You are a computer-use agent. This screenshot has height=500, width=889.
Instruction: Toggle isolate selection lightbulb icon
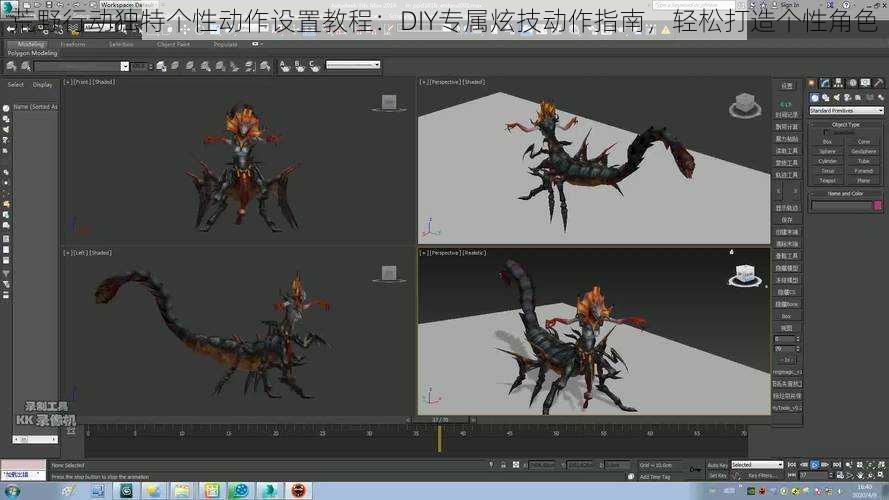[x=491, y=465]
